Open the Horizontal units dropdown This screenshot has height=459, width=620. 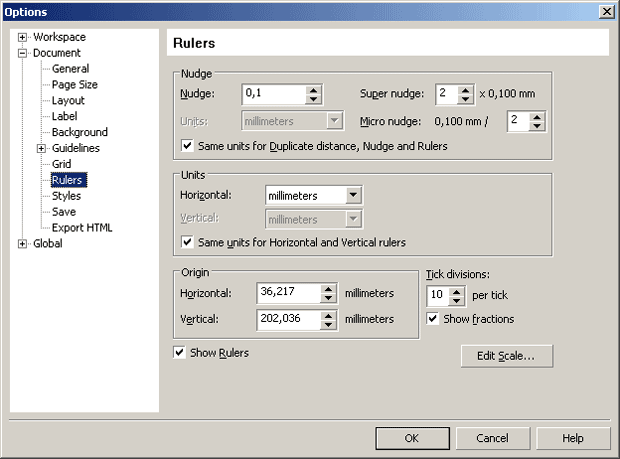tap(353, 195)
